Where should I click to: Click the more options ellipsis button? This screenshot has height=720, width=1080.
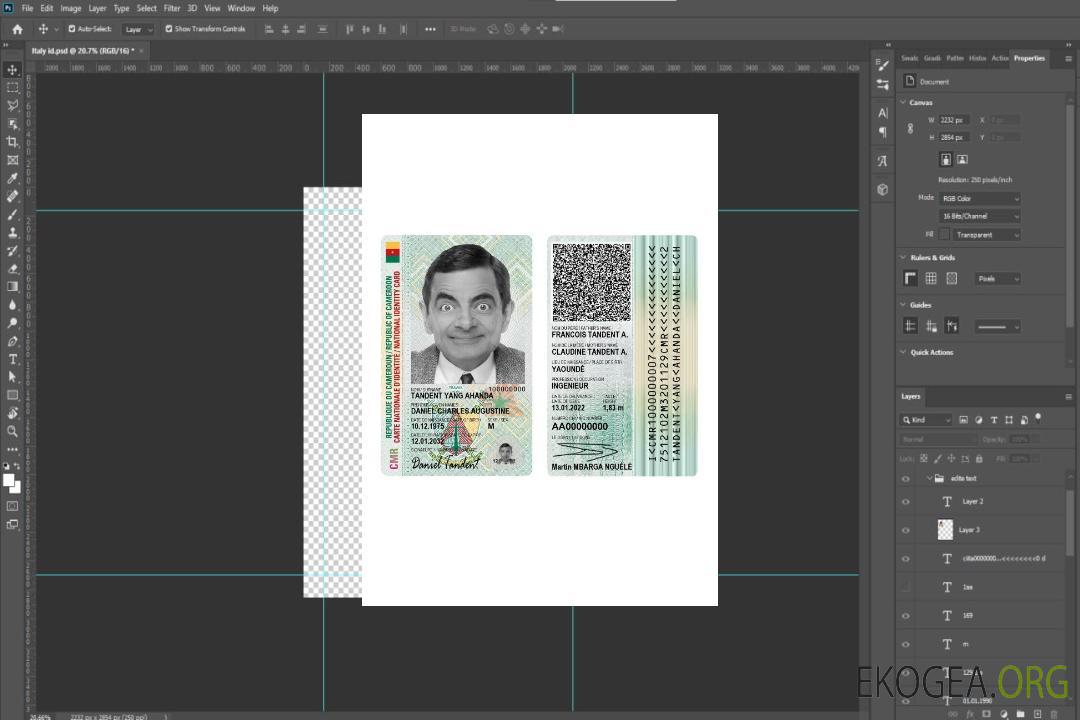coord(430,29)
